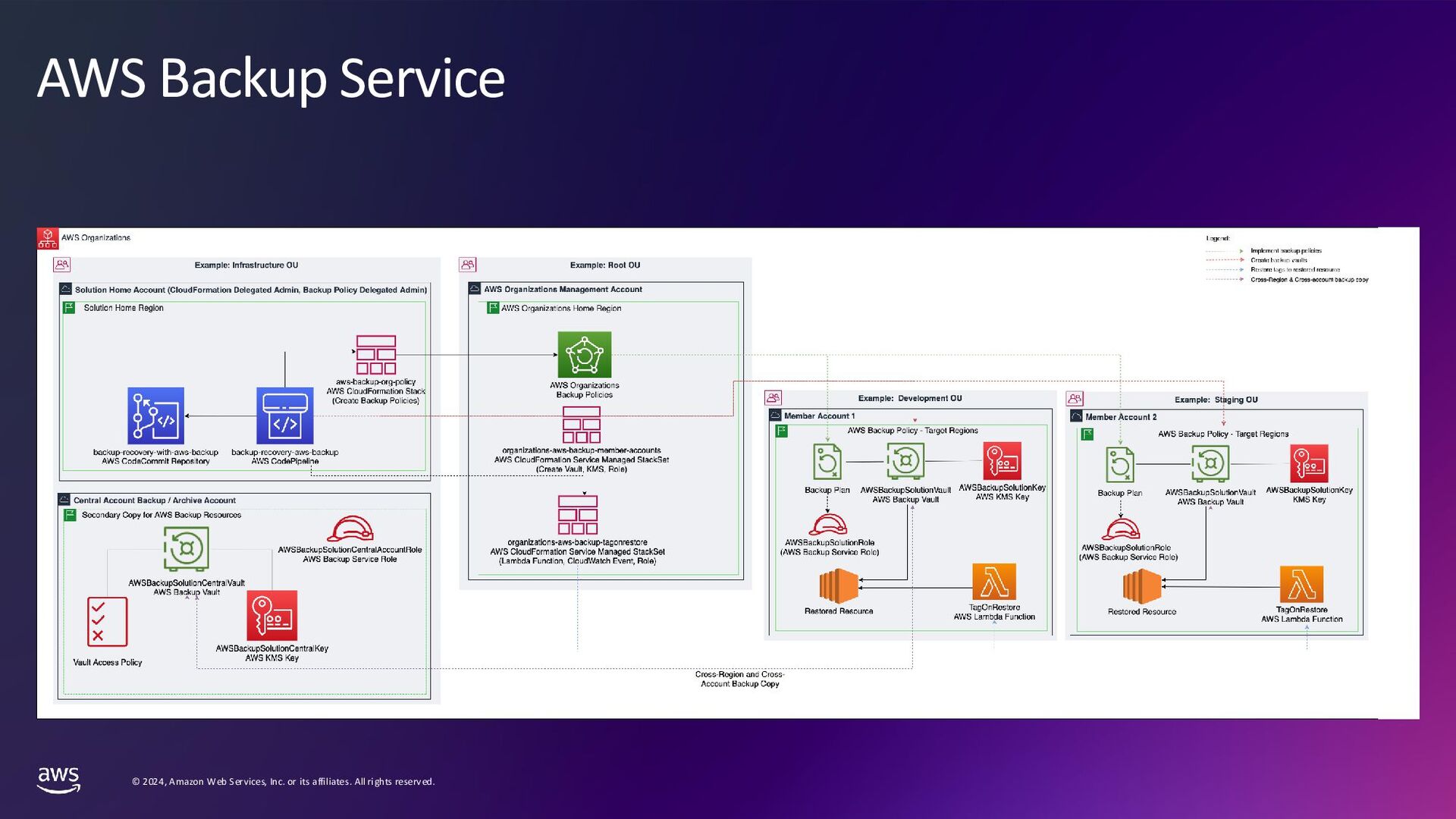
Task: Click the Cross-Region and Cross-Account Backup Copy label
Action: pyautogui.click(x=739, y=679)
